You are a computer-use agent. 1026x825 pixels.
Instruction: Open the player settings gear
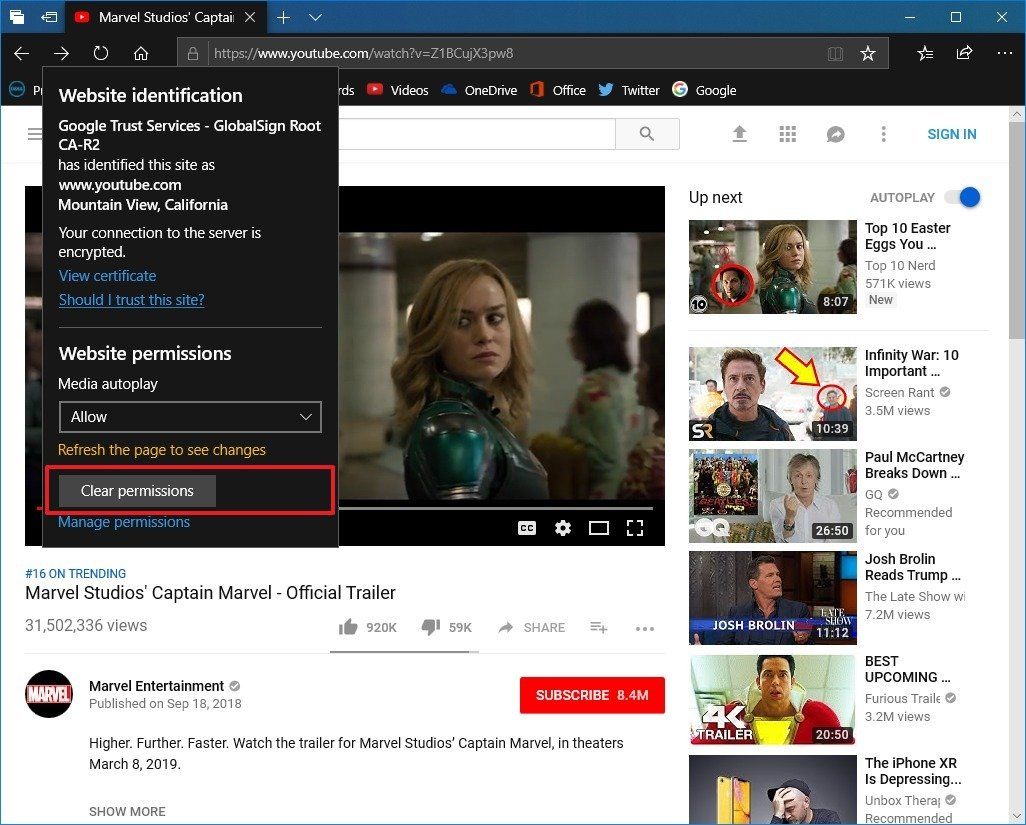coord(563,527)
